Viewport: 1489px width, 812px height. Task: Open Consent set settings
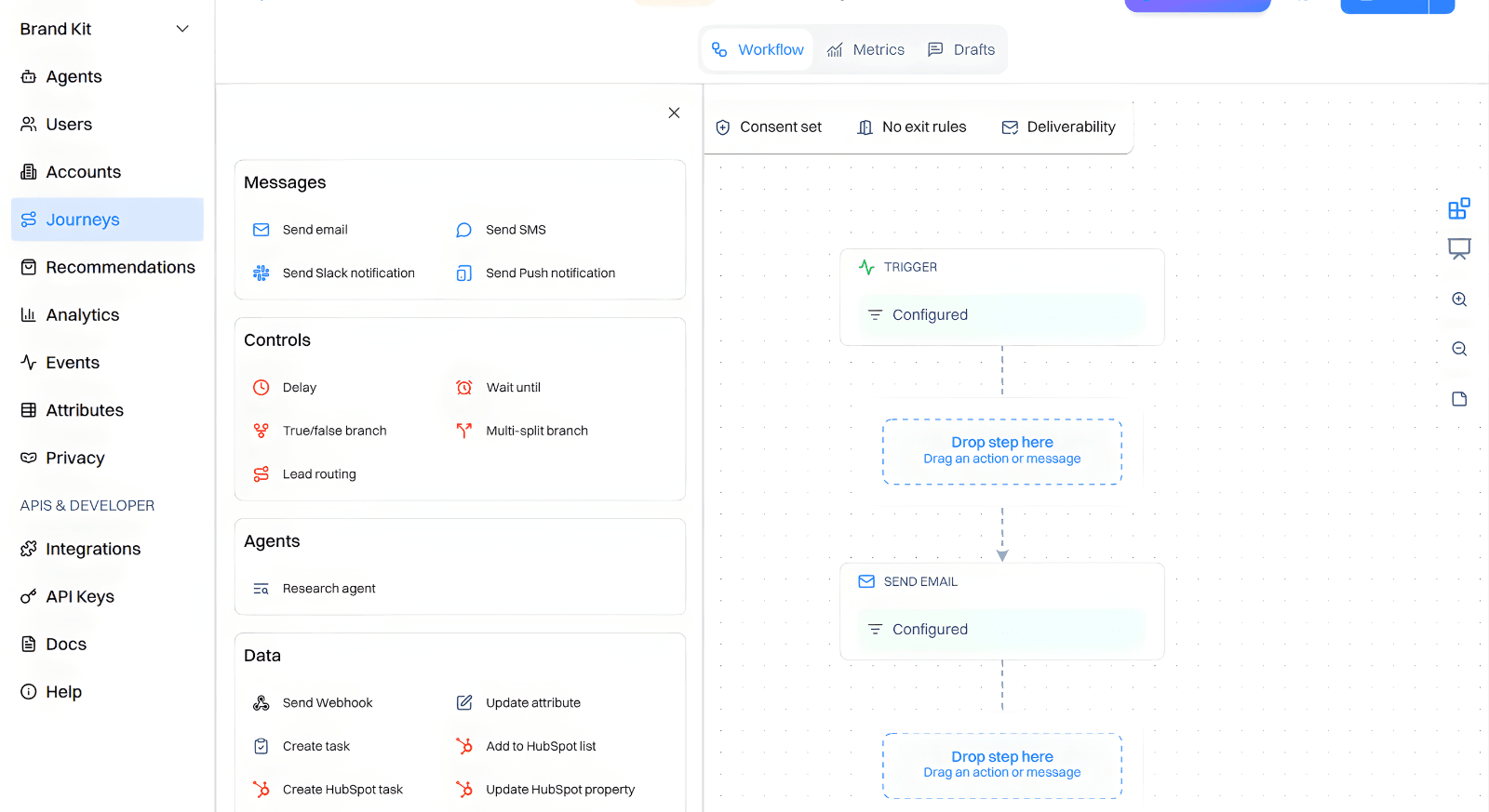[x=769, y=127]
